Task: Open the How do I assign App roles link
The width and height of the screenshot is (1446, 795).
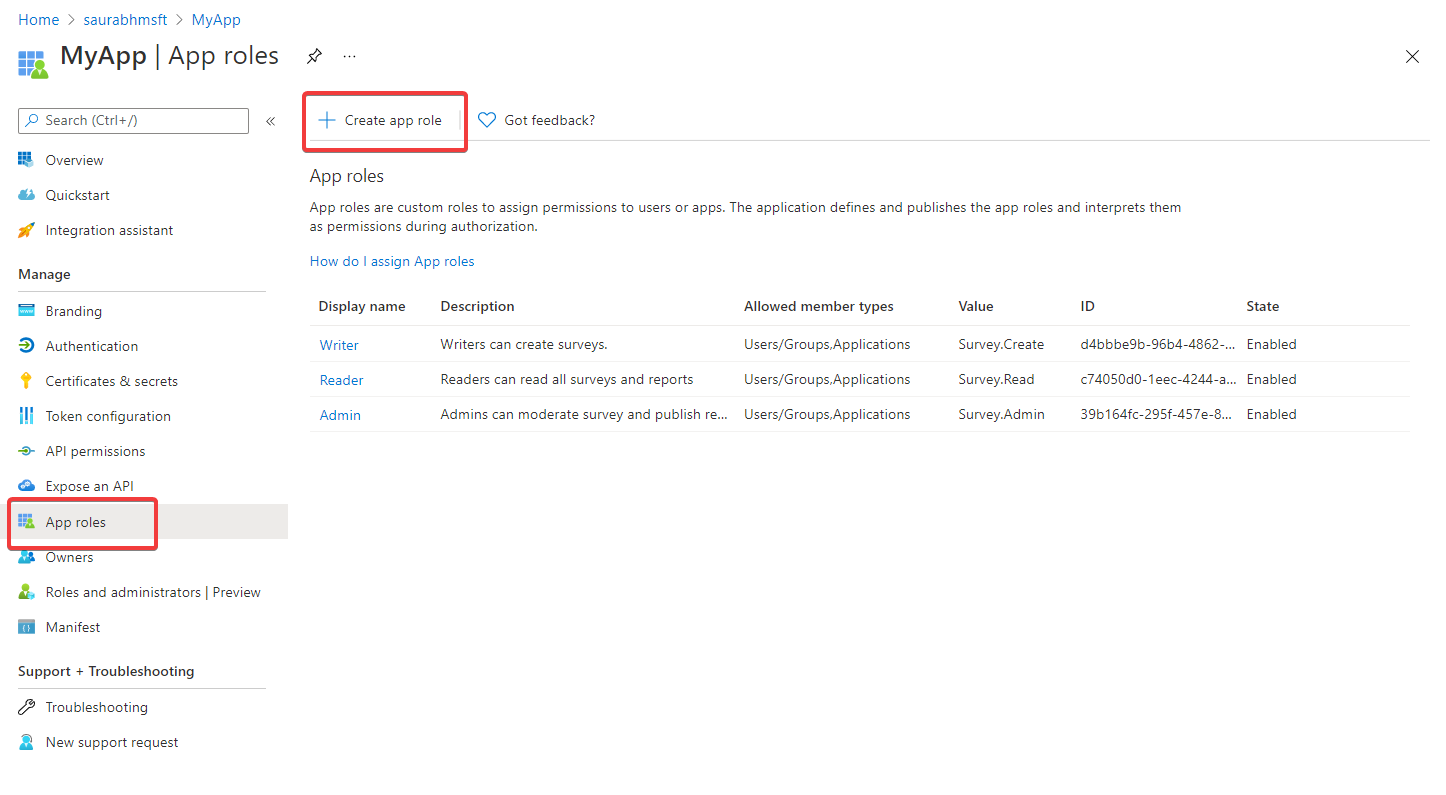Action: coord(392,261)
